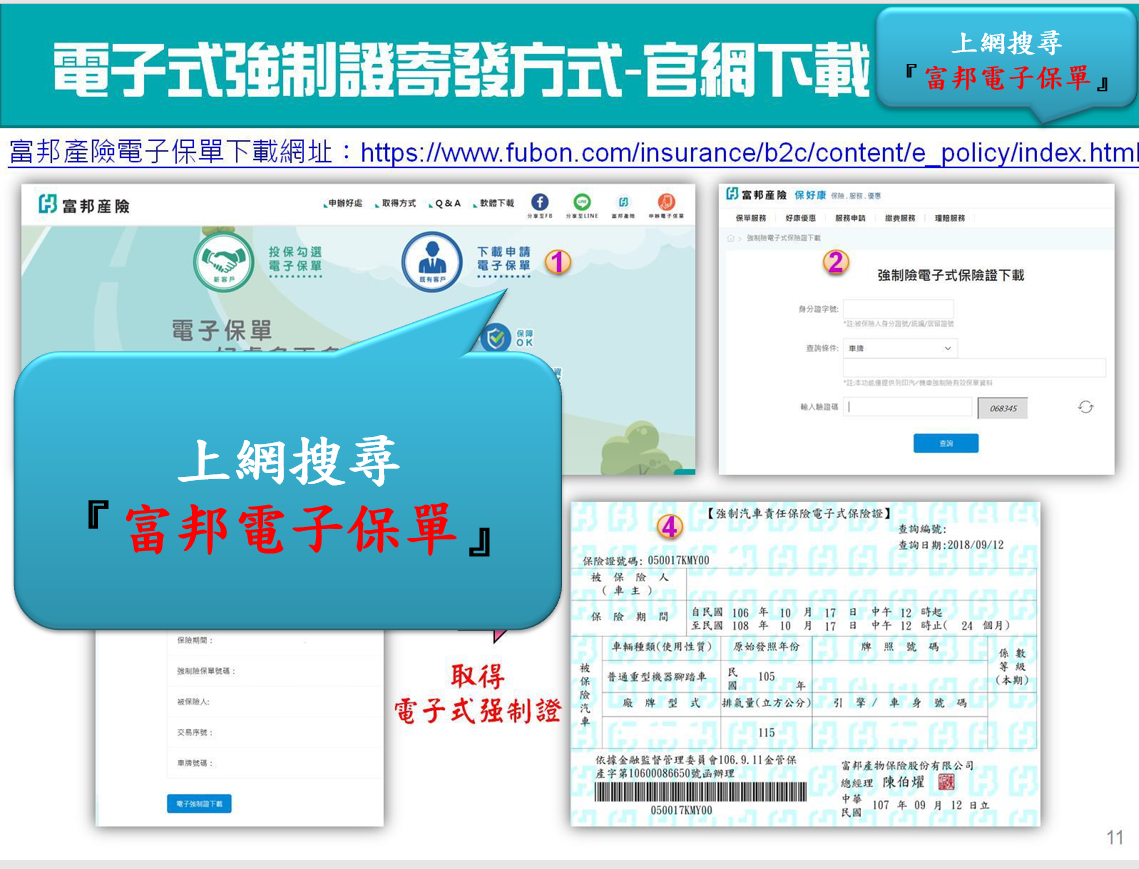Viewport: 1139px width, 869px height.
Task: Expand the 查詢條件 dropdown showing 車牌
Action: click(x=900, y=348)
